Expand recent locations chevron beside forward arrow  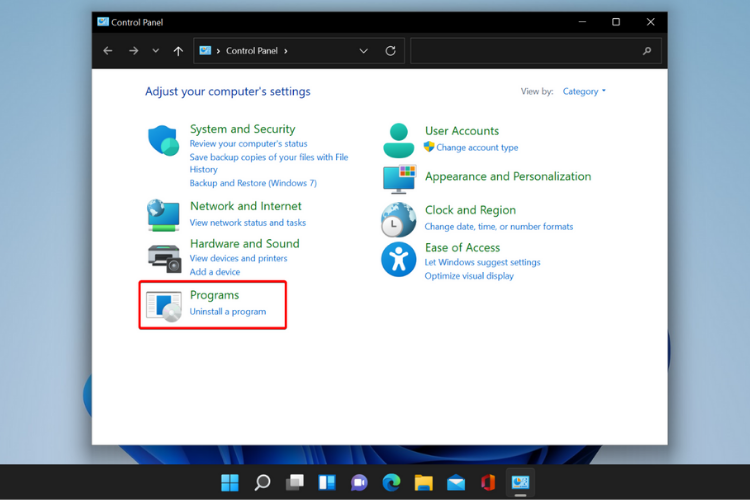[x=155, y=51]
